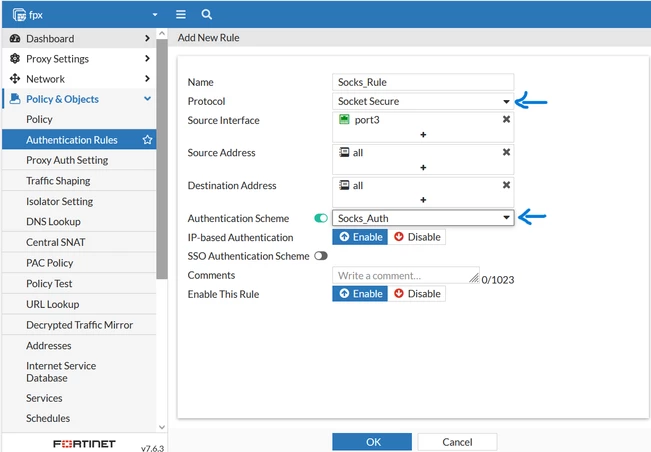Viewport: 651px width, 452px height.
Task: Favorite Authentication Rules with the star icon
Action: 147,140
